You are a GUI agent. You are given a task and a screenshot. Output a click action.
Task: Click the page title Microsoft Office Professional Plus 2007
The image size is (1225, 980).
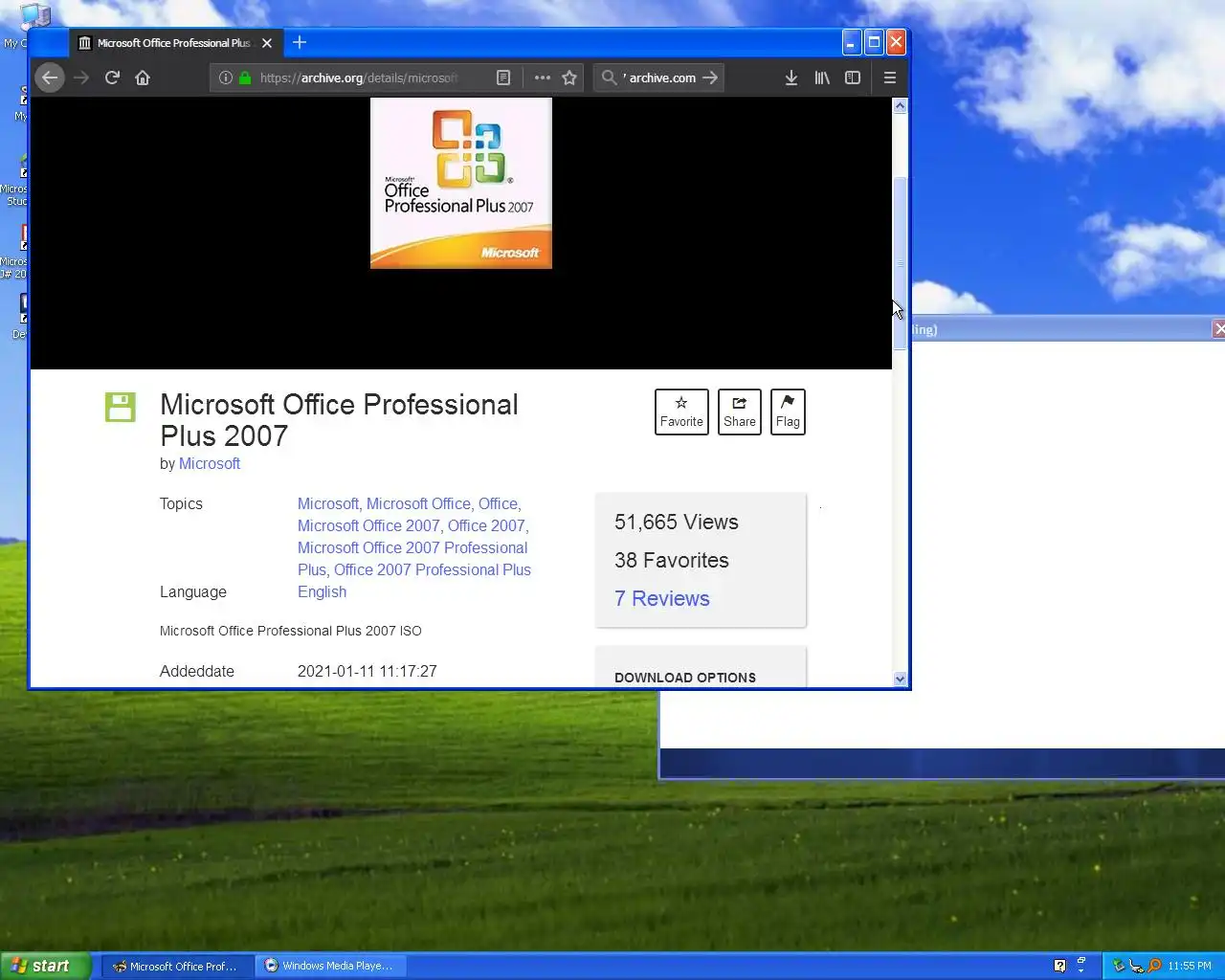point(339,420)
